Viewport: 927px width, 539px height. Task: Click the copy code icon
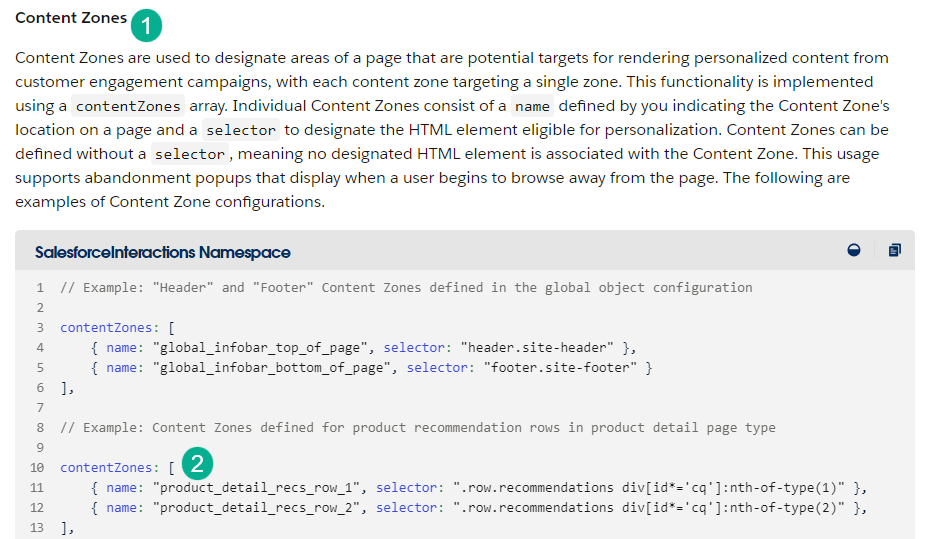click(x=894, y=251)
